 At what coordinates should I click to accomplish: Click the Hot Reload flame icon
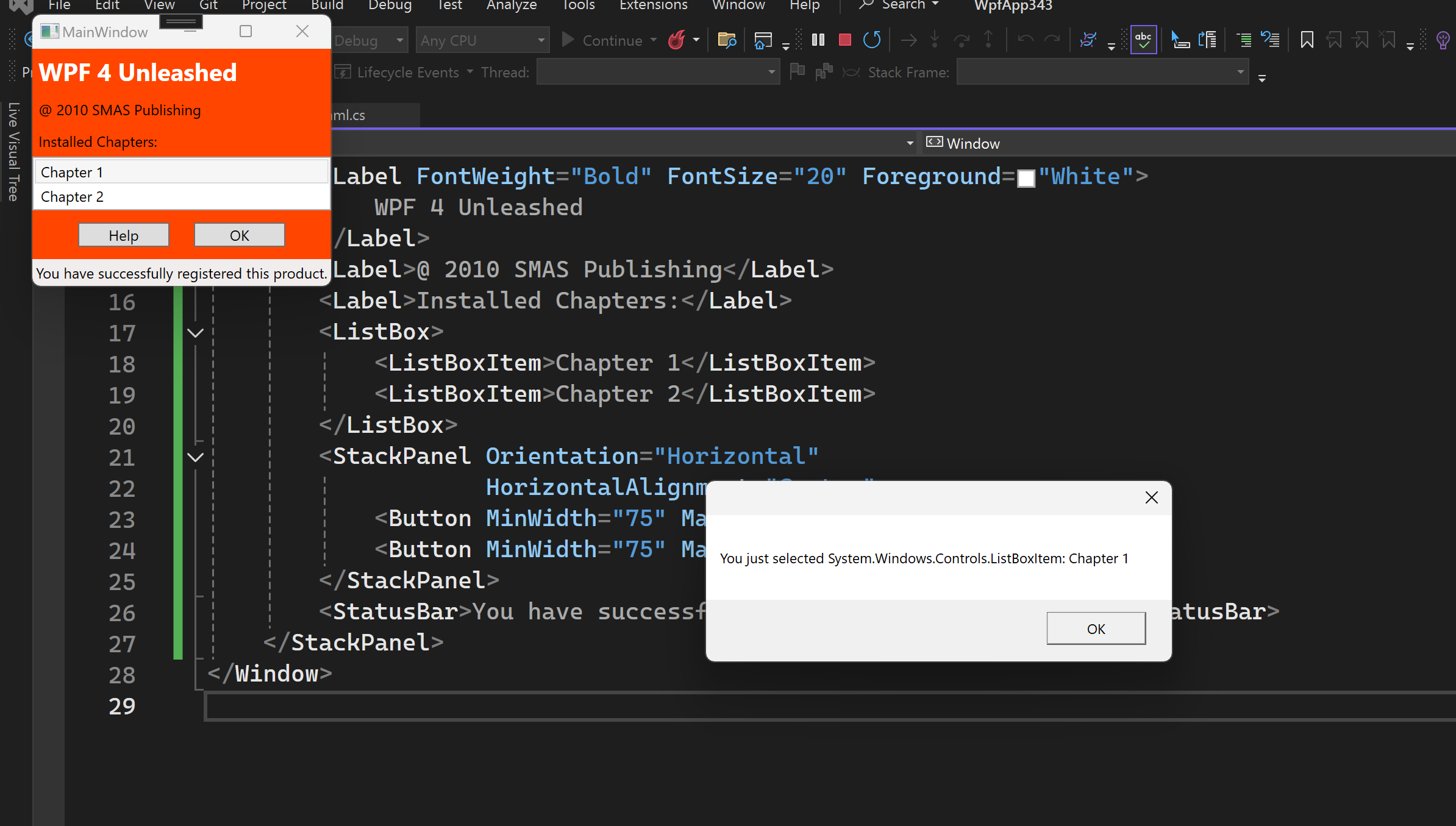pyautogui.click(x=676, y=40)
